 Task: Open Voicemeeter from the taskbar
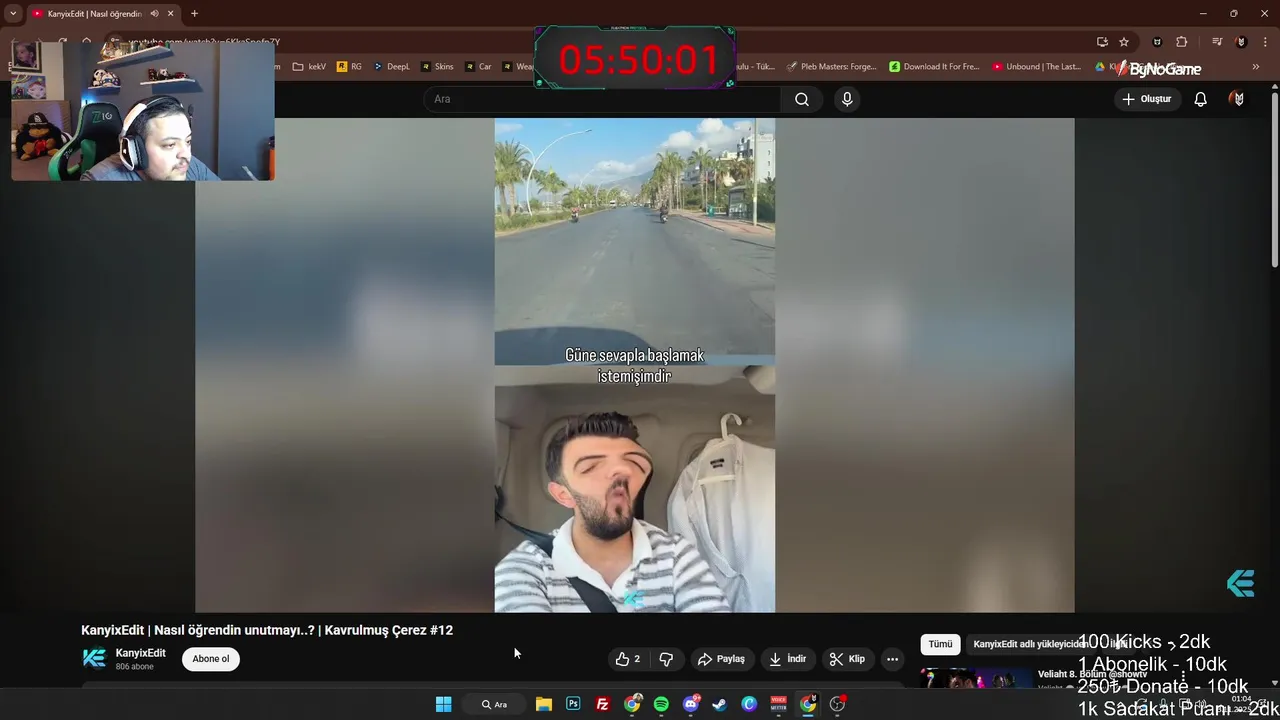(778, 704)
